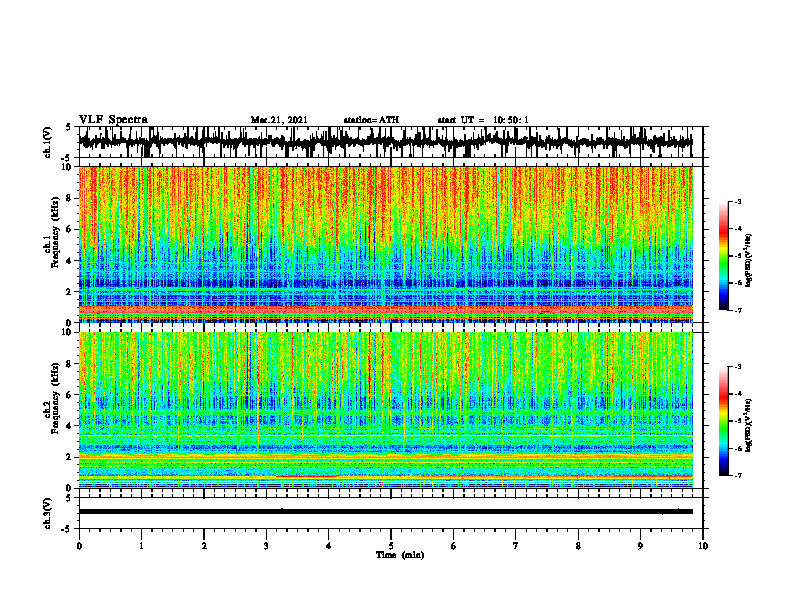Screen dimensions: 792x612
Task: Click the "7" tick on the time axis
Action: coord(516,546)
